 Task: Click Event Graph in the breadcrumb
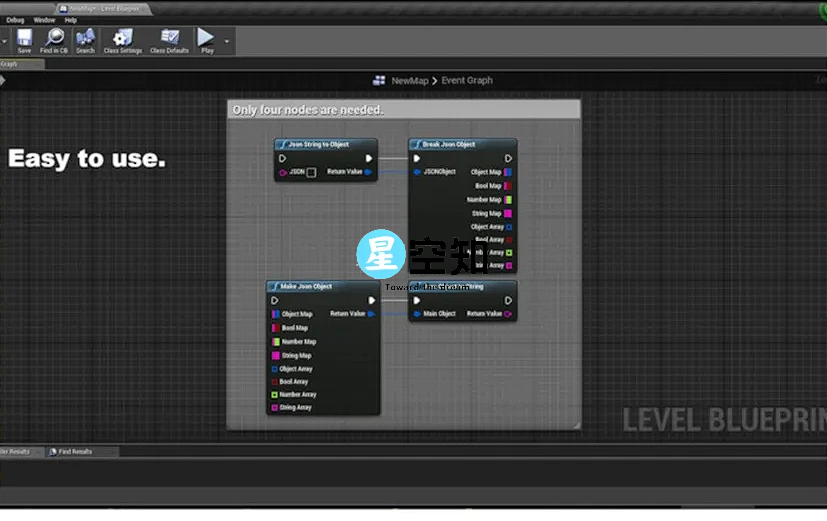point(467,81)
